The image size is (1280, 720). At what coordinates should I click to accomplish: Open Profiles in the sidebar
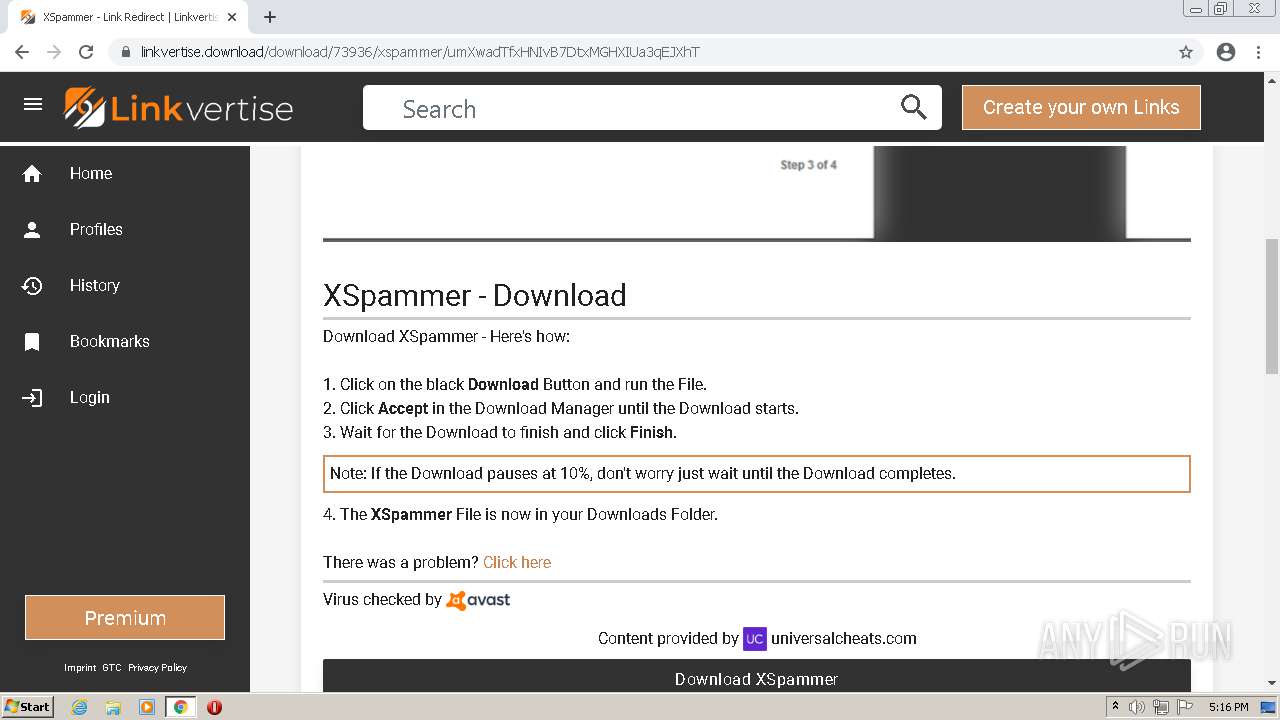point(96,230)
